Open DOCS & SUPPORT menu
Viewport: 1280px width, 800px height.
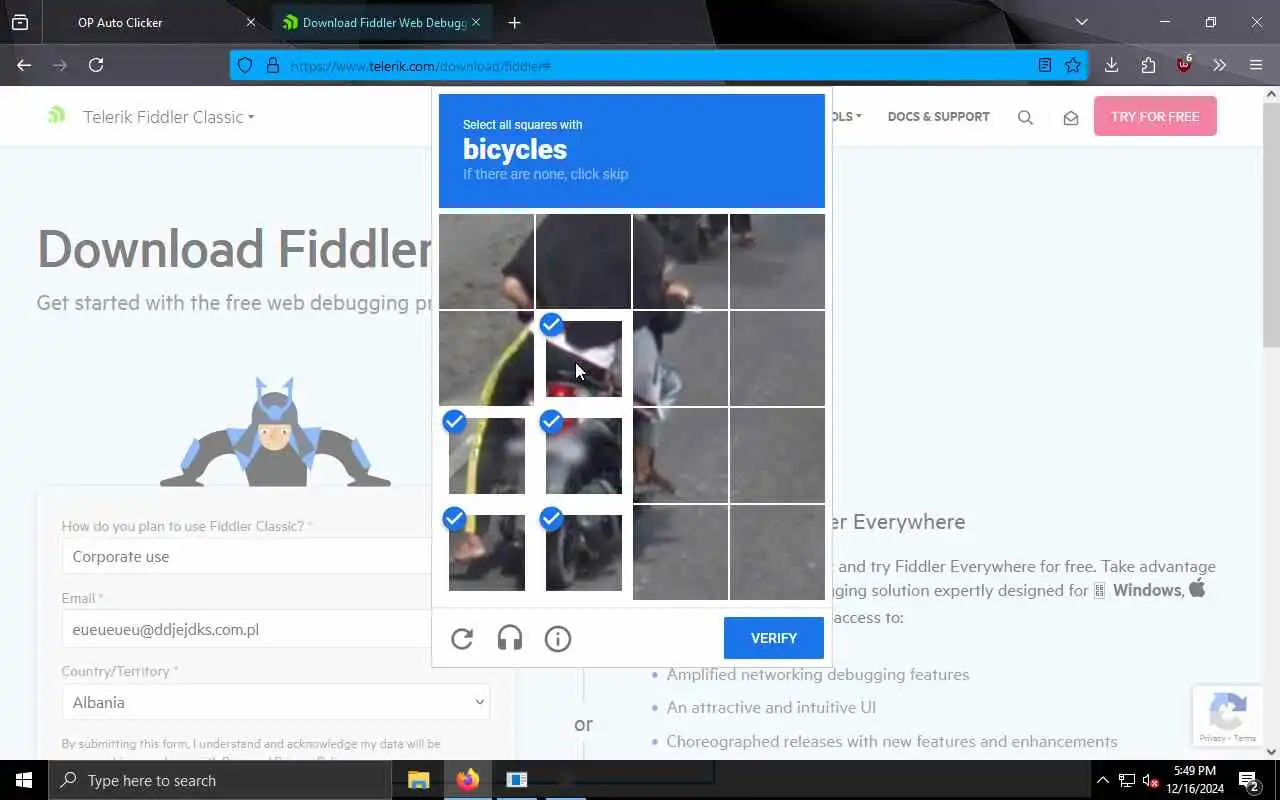pos(938,116)
